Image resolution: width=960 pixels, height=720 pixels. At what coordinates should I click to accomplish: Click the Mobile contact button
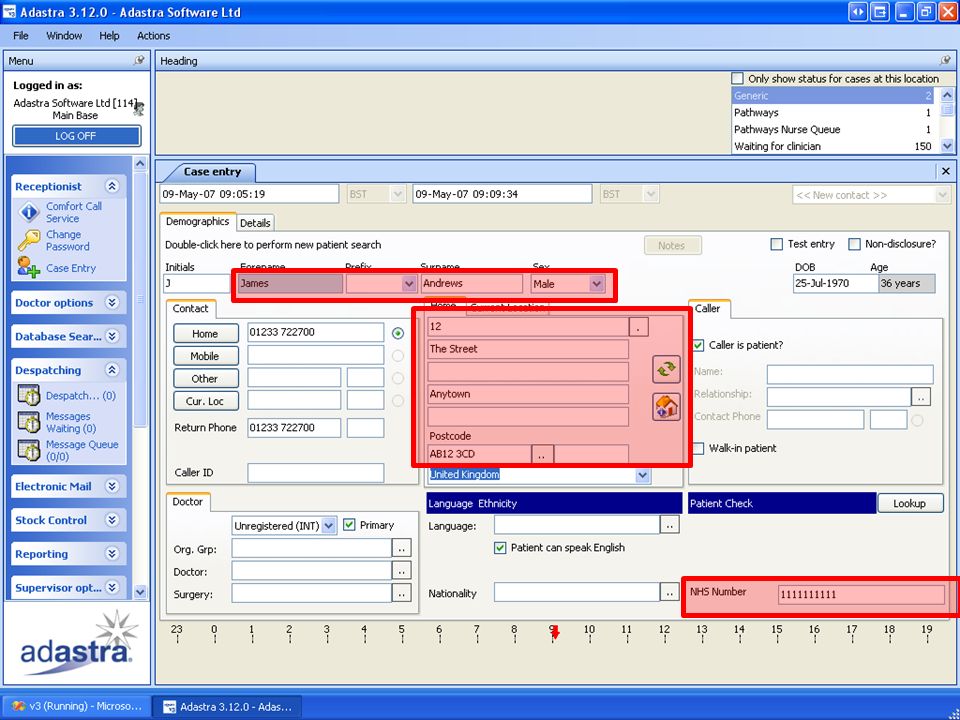(x=206, y=356)
